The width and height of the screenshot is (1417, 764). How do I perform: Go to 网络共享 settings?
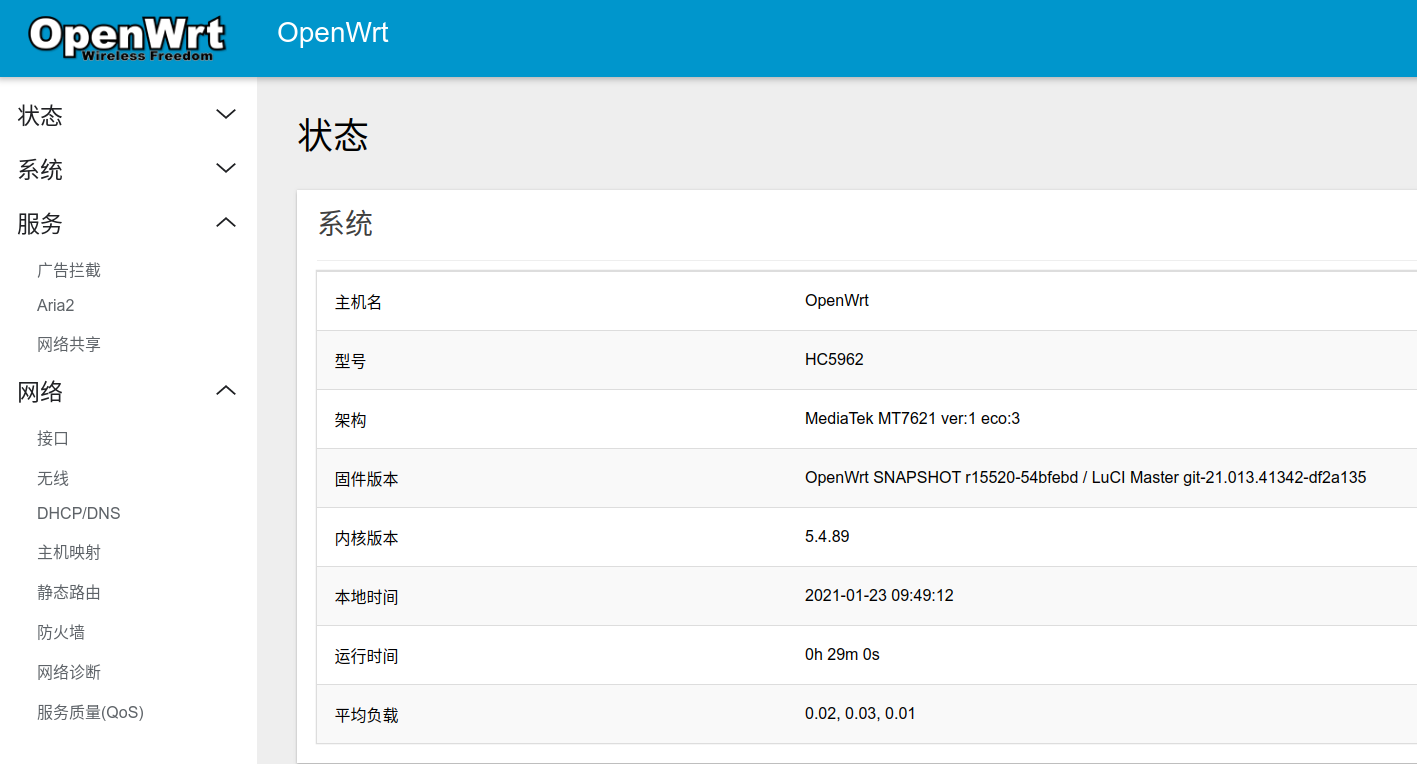coord(69,344)
